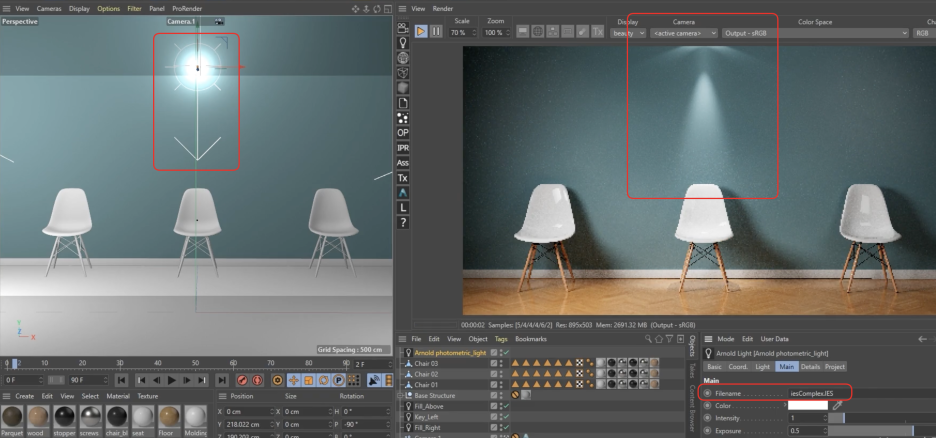Open the Render menu in IPR window

pos(443,9)
